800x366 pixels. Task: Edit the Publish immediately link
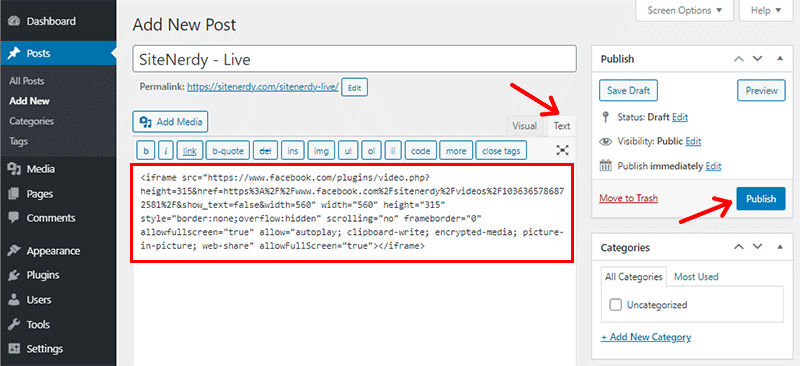[713, 166]
